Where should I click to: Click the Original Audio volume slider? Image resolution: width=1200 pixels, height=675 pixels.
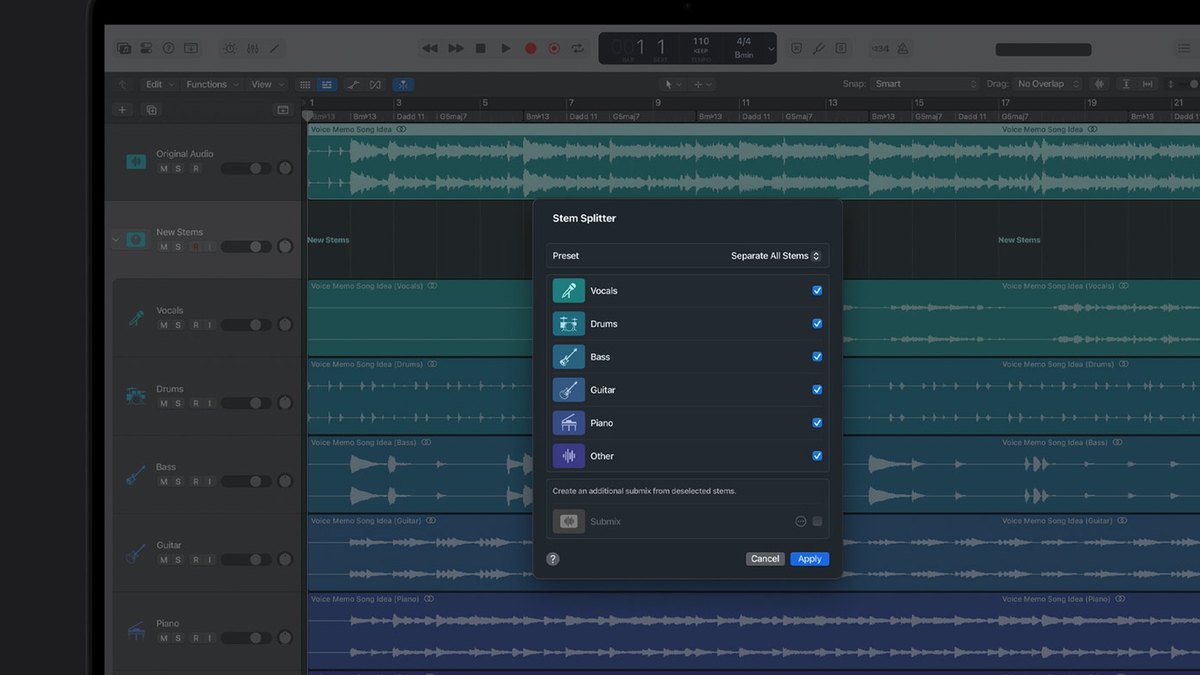(246, 168)
